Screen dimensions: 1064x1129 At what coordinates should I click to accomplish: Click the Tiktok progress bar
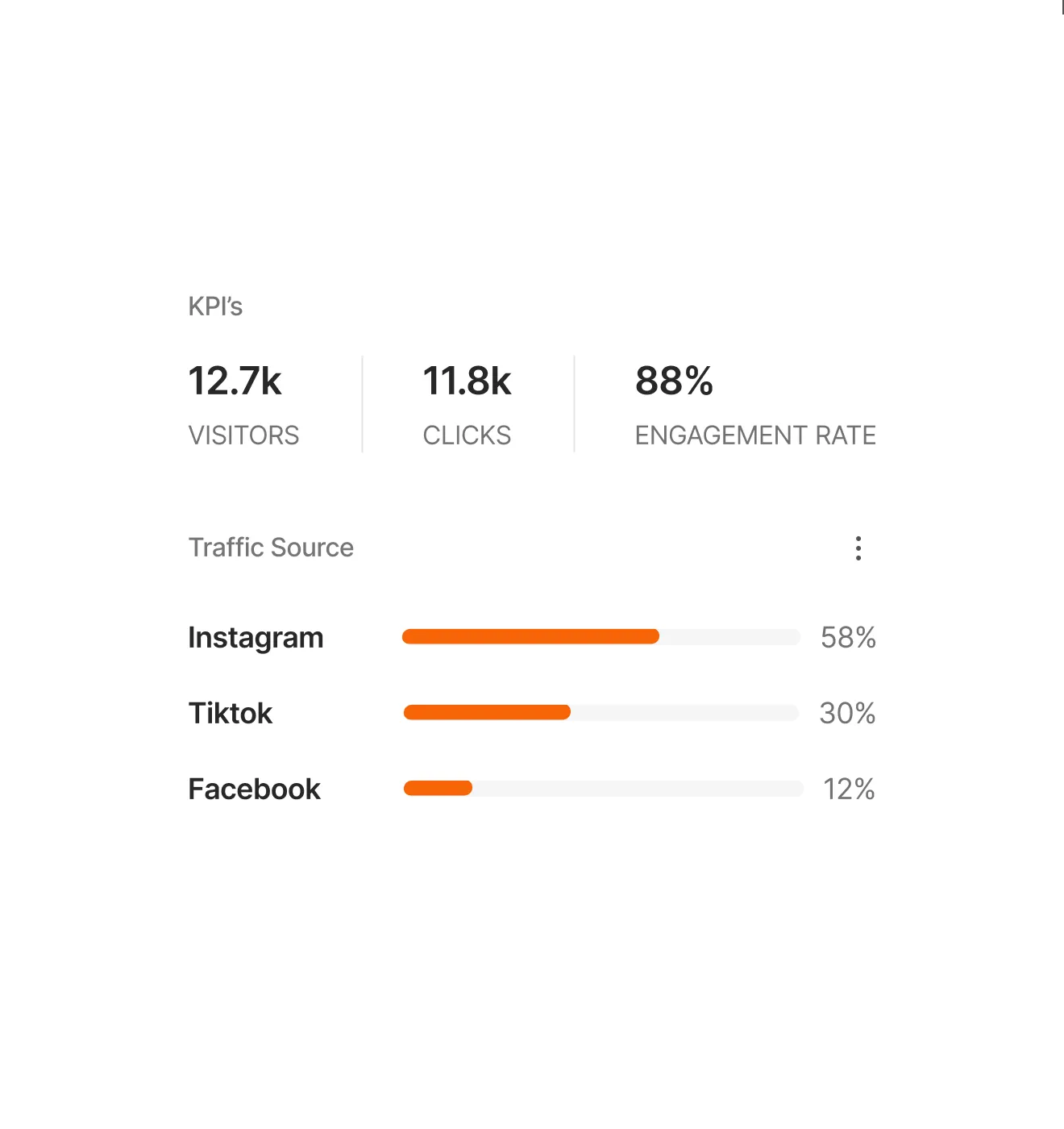601,712
